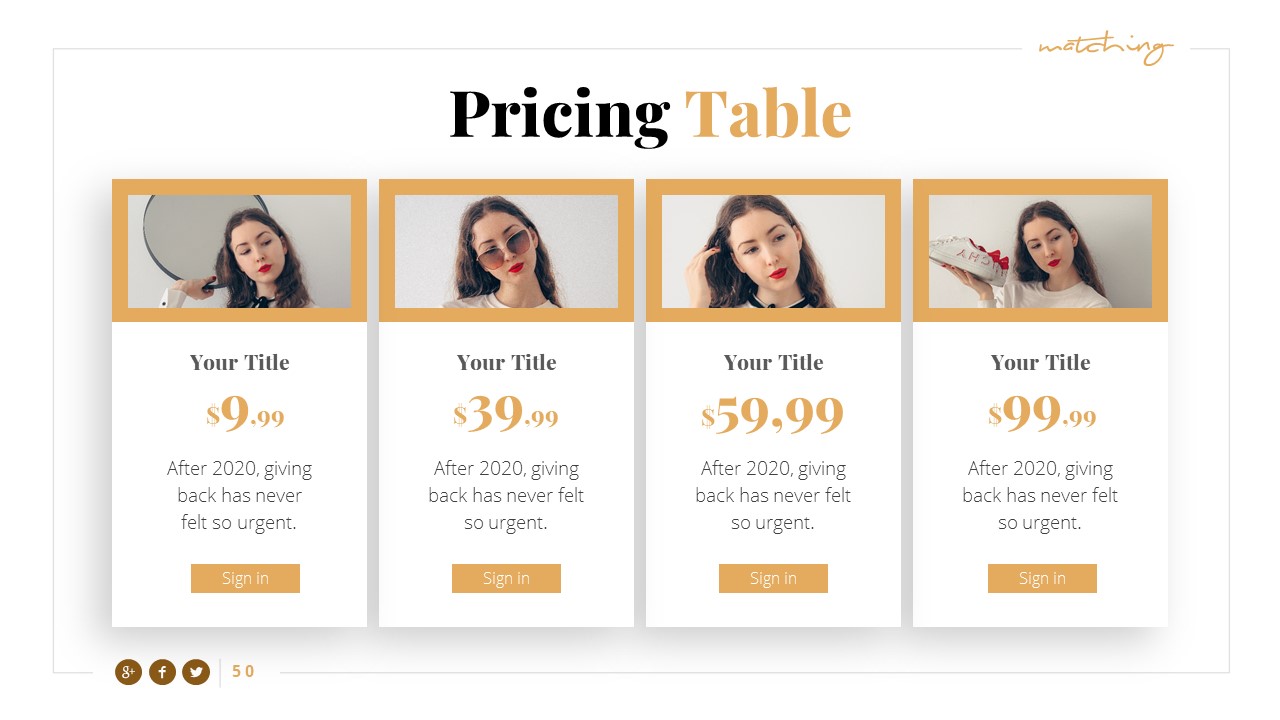Screen dimensions: 1280x720
Task: Click Your Title above the $9.99 price
Action: 239,362
